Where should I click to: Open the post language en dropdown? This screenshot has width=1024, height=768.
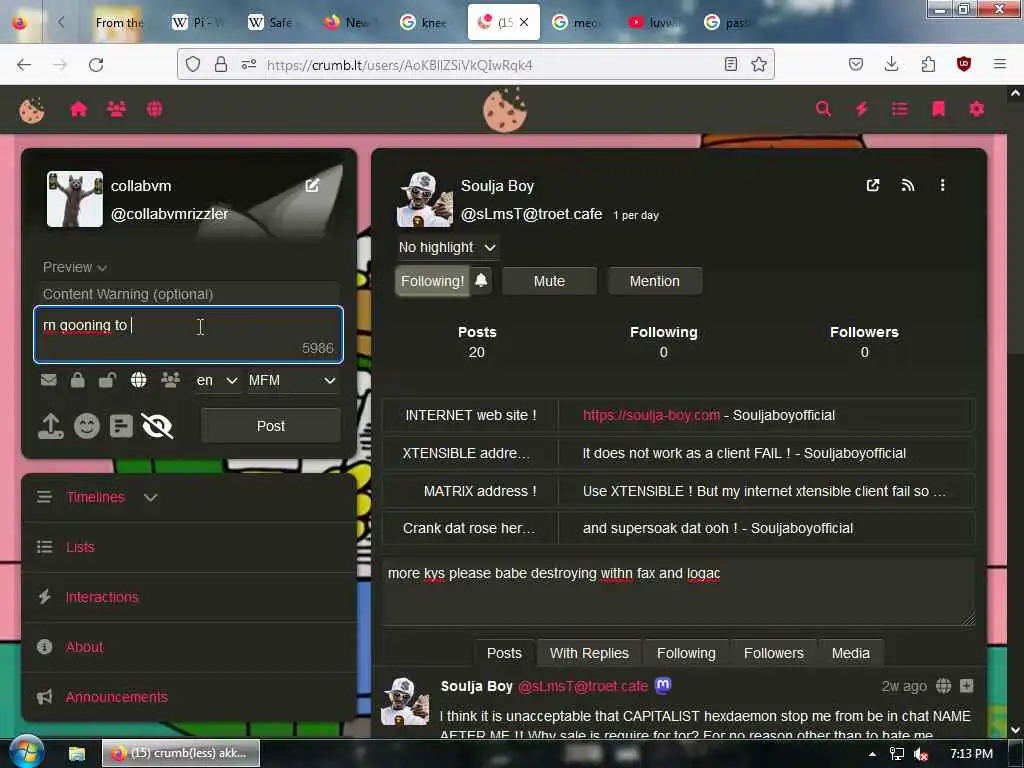(218, 380)
